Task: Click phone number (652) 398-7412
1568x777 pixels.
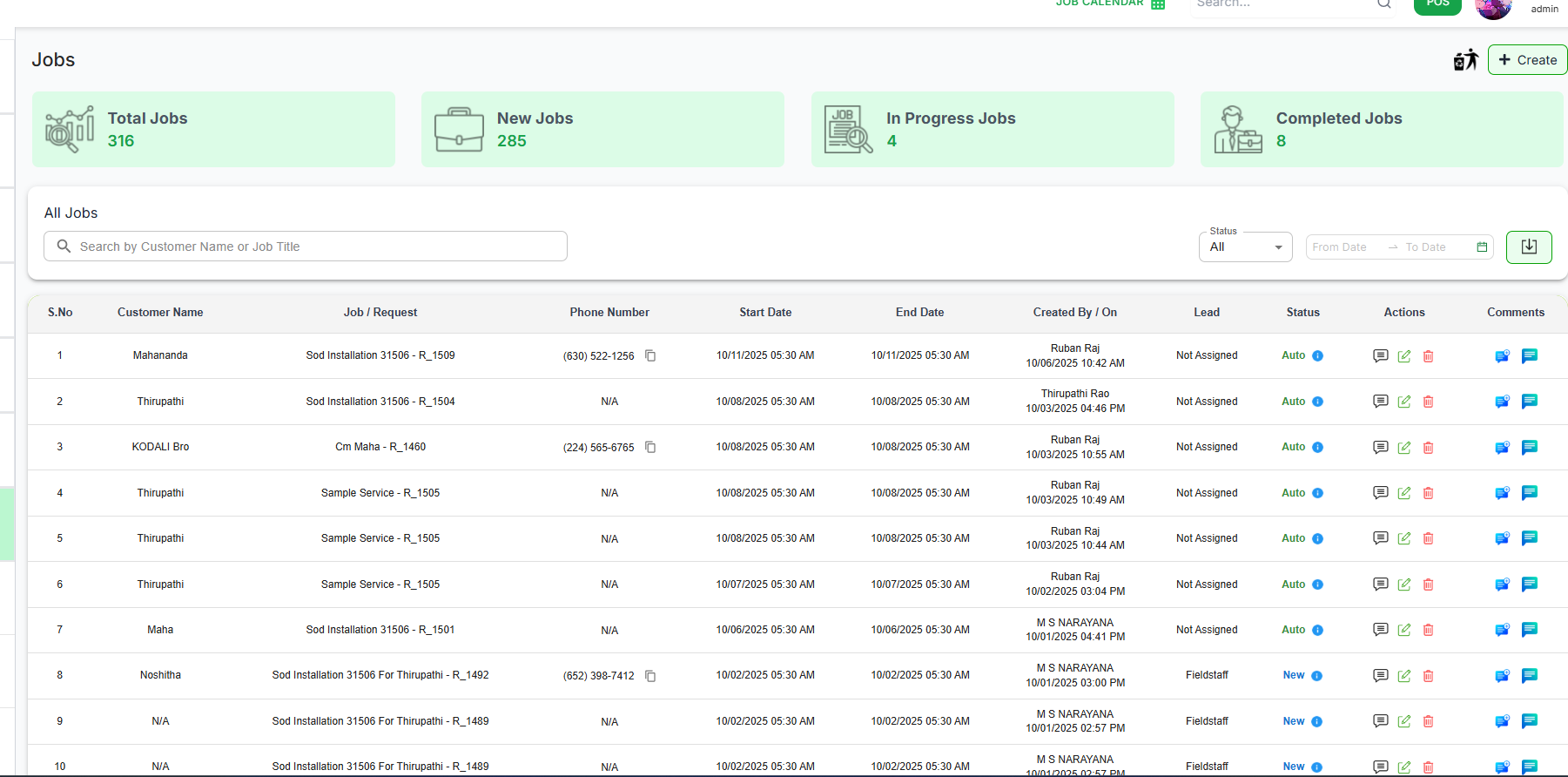Action: click(x=598, y=676)
